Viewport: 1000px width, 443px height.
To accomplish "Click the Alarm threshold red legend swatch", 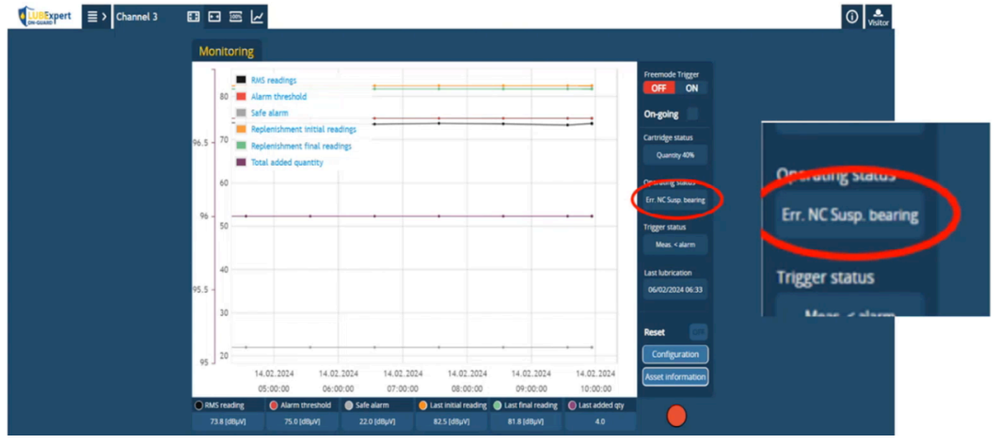I will click(240, 97).
